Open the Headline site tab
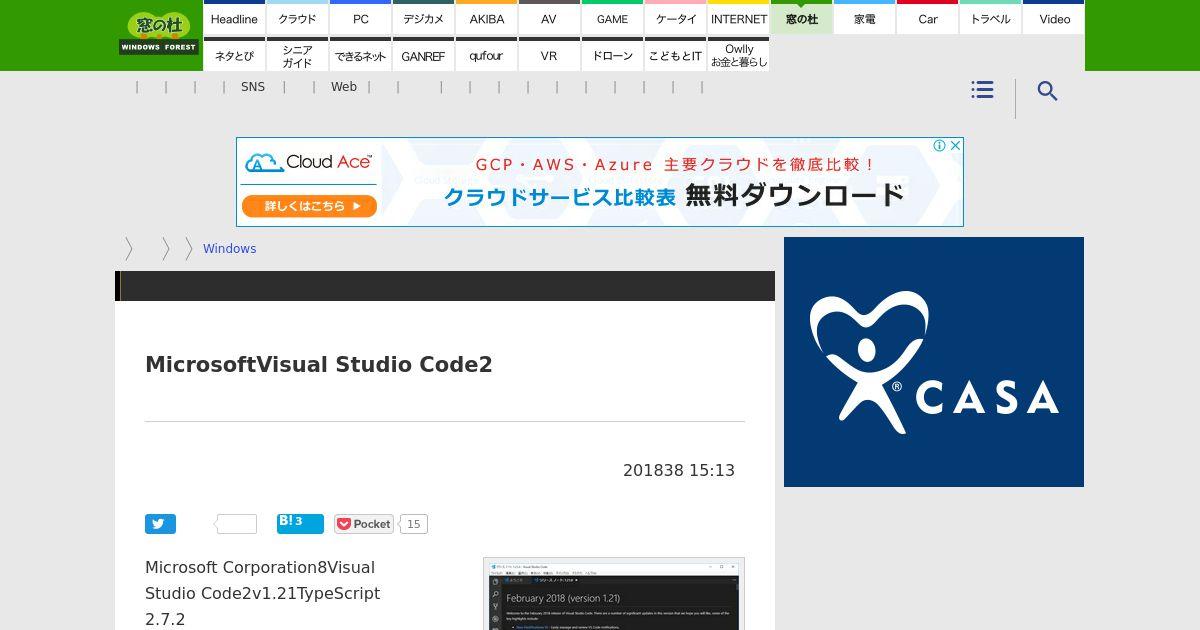This screenshot has width=1200, height=630. pos(234,18)
